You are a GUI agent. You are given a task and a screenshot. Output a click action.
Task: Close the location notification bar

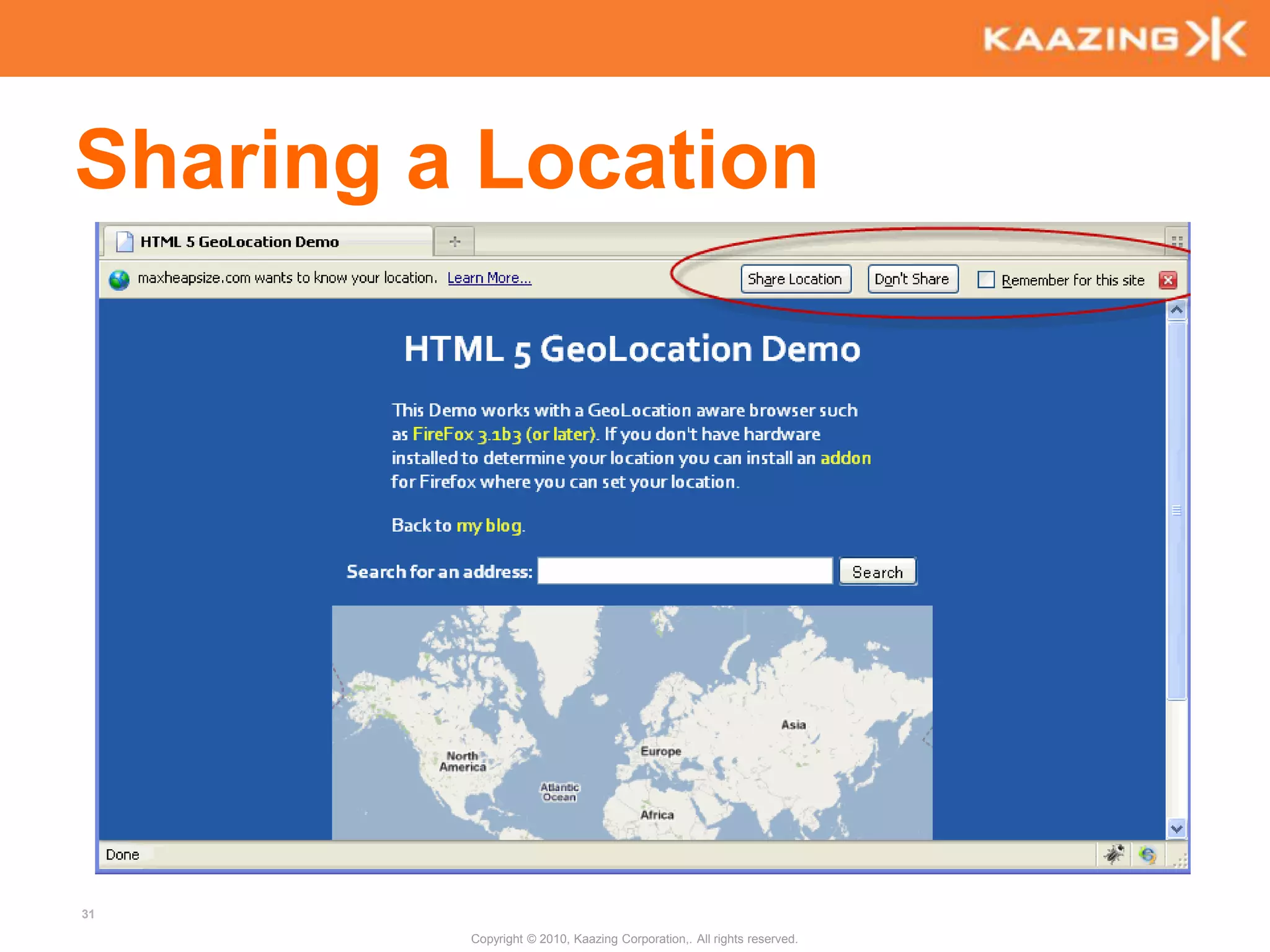pos(1168,280)
